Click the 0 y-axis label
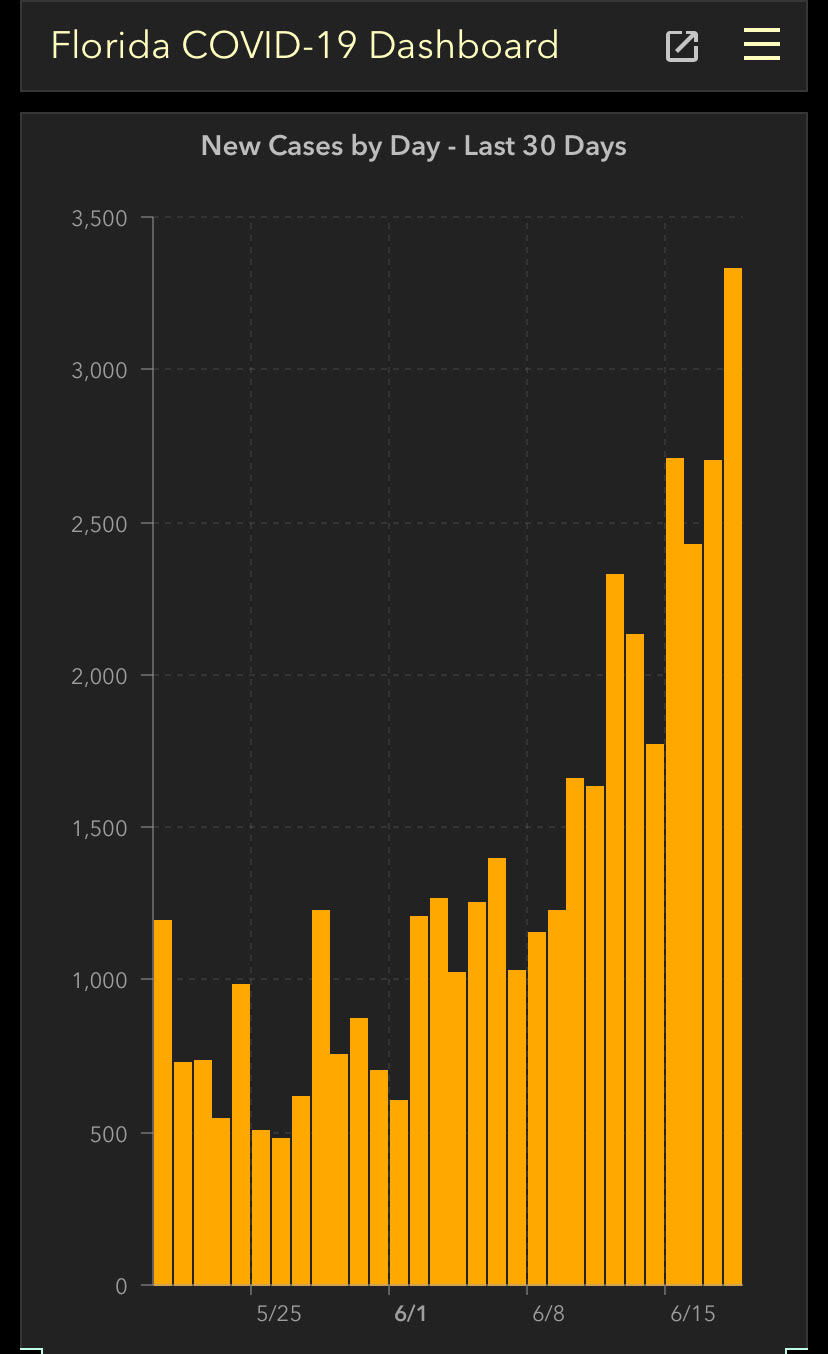Screen dimensions: 828x1354 coord(121,1286)
